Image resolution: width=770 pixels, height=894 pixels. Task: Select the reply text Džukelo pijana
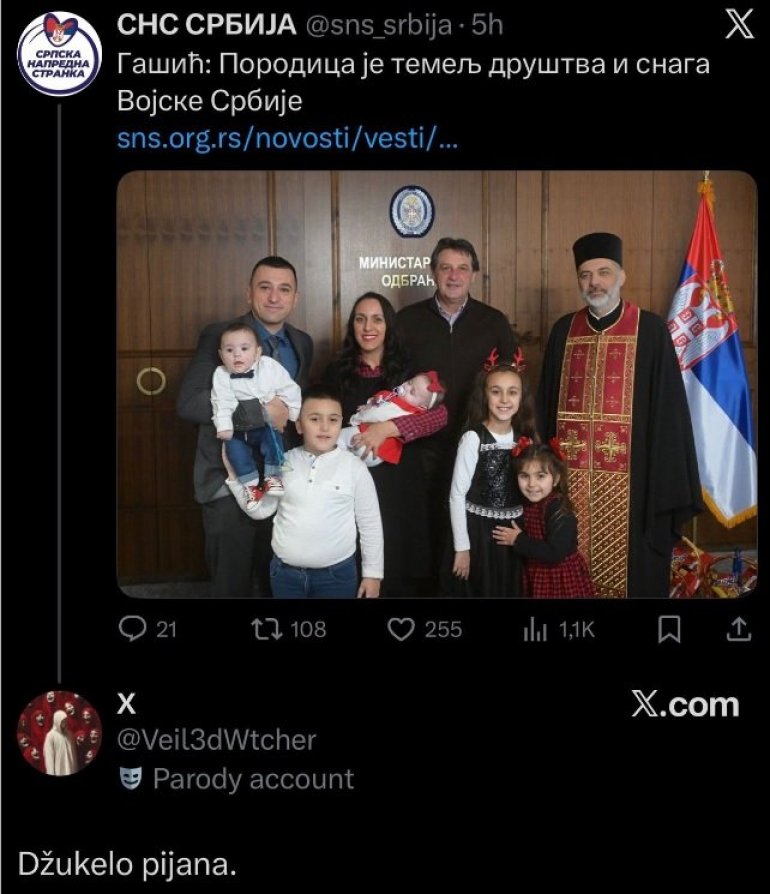click(127, 865)
